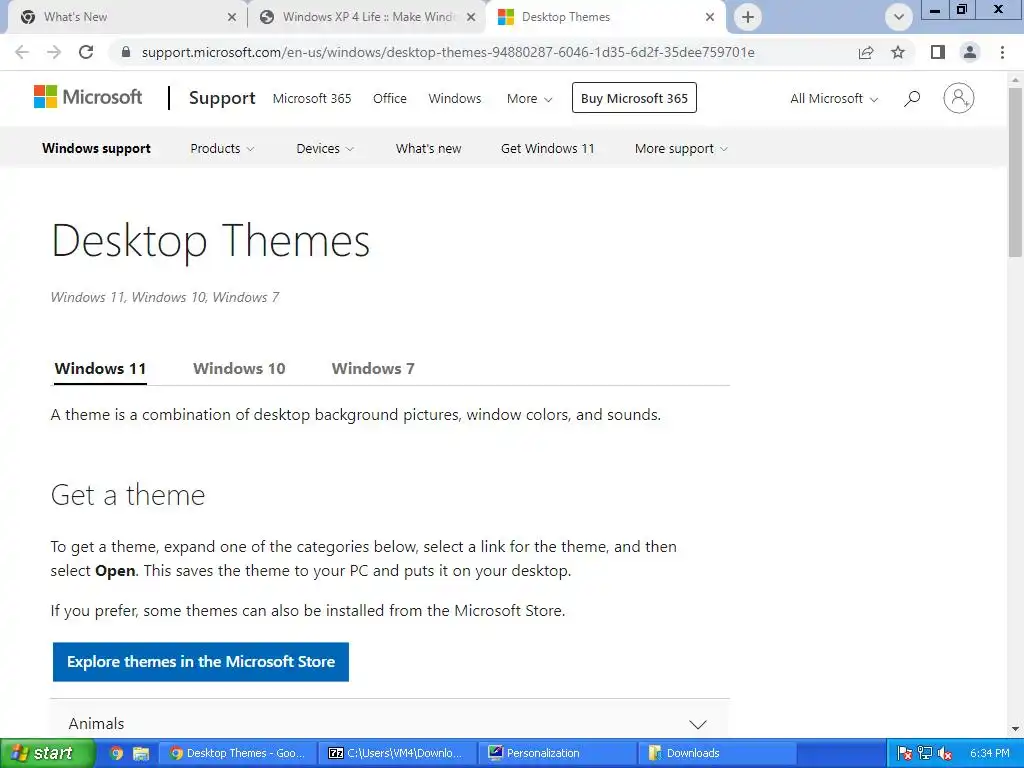Select the Windows 10 content tab
The image size is (1024, 768).
[239, 368]
